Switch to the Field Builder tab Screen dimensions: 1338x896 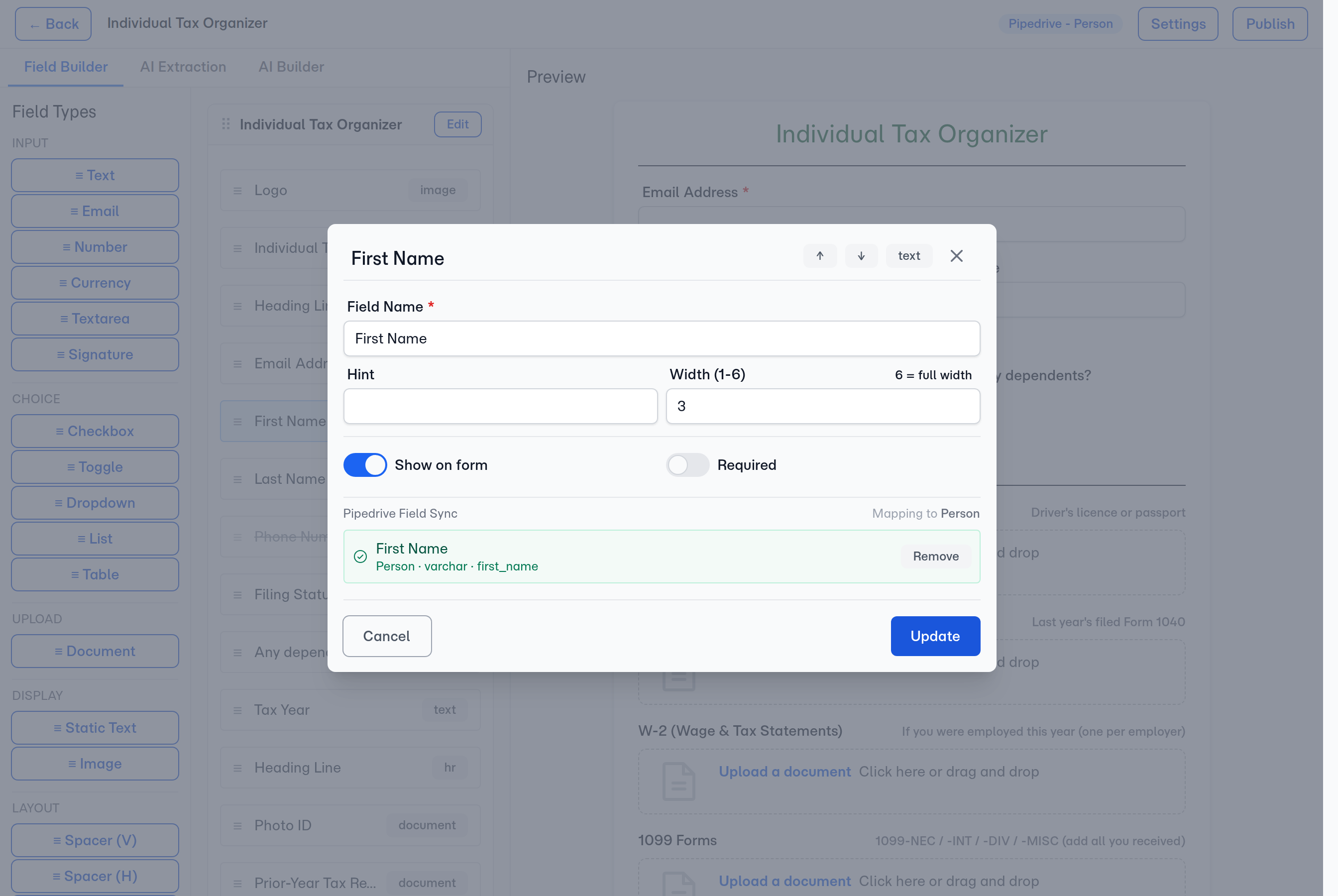[66, 67]
